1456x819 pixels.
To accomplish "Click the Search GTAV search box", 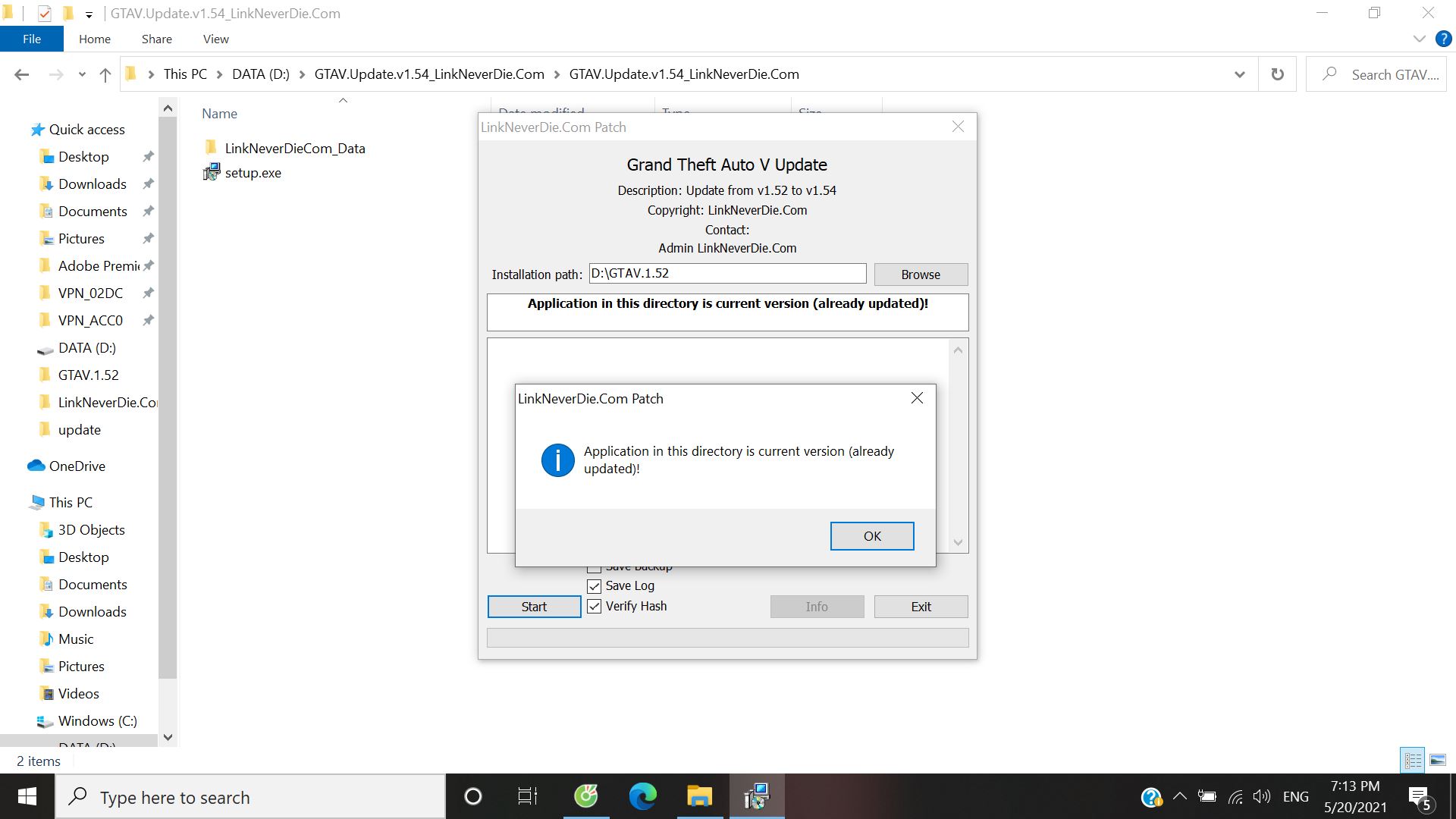I will [x=1376, y=74].
